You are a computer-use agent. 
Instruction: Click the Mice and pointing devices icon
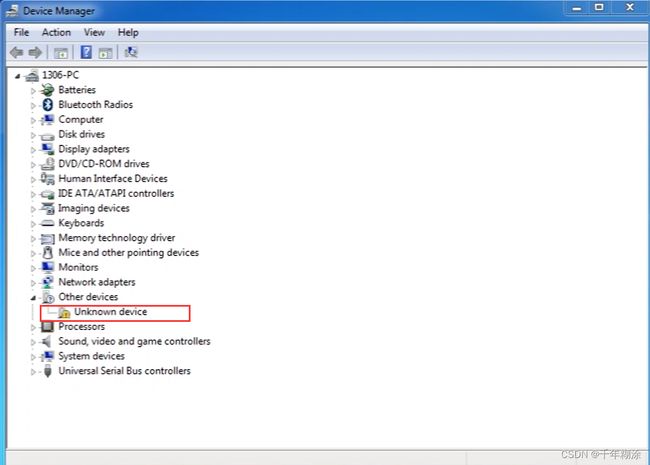48,252
